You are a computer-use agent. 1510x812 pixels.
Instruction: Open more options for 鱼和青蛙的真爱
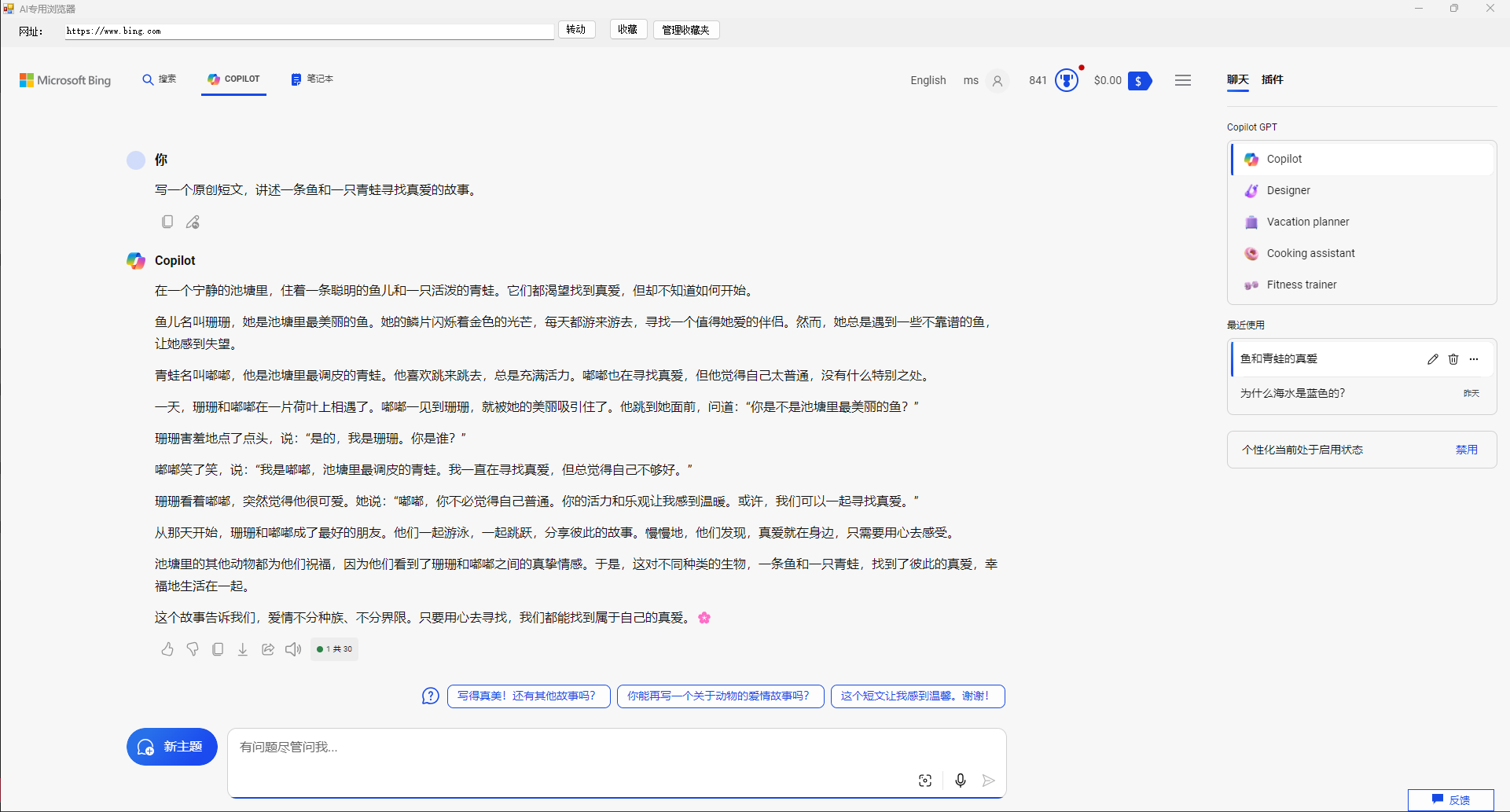click(1474, 359)
